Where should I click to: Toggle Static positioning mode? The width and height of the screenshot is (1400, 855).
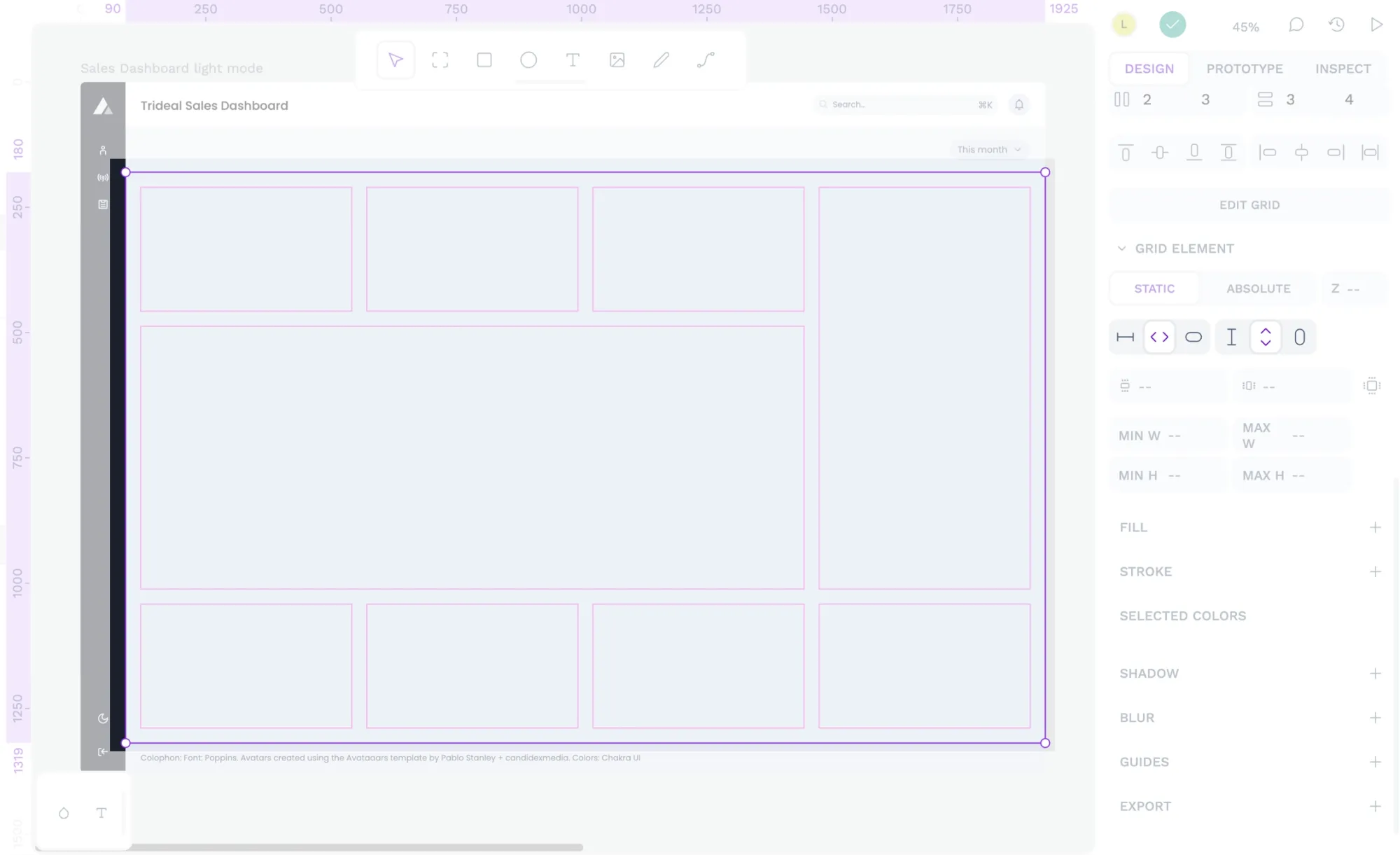(x=1155, y=288)
